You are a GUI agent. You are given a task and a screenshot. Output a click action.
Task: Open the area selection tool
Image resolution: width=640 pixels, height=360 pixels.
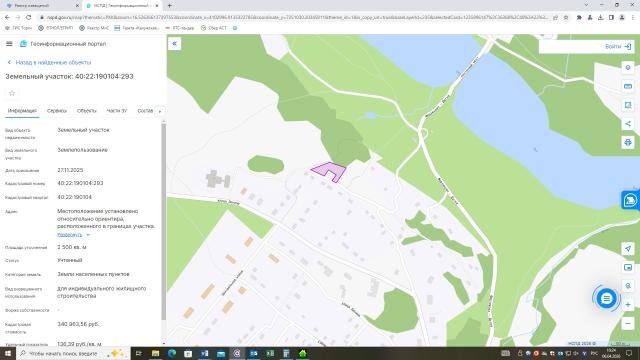point(628,105)
